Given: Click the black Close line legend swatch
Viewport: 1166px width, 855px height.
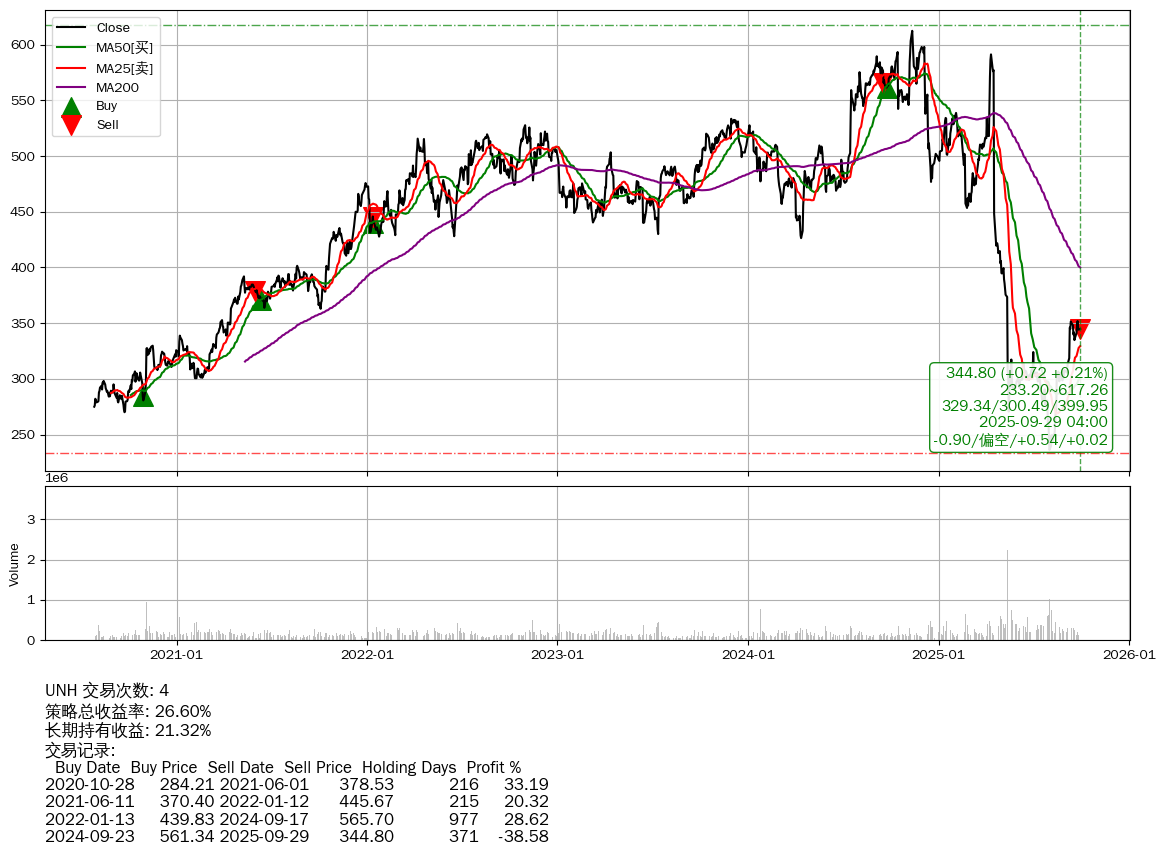Looking at the screenshot, I should tap(71, 28).
